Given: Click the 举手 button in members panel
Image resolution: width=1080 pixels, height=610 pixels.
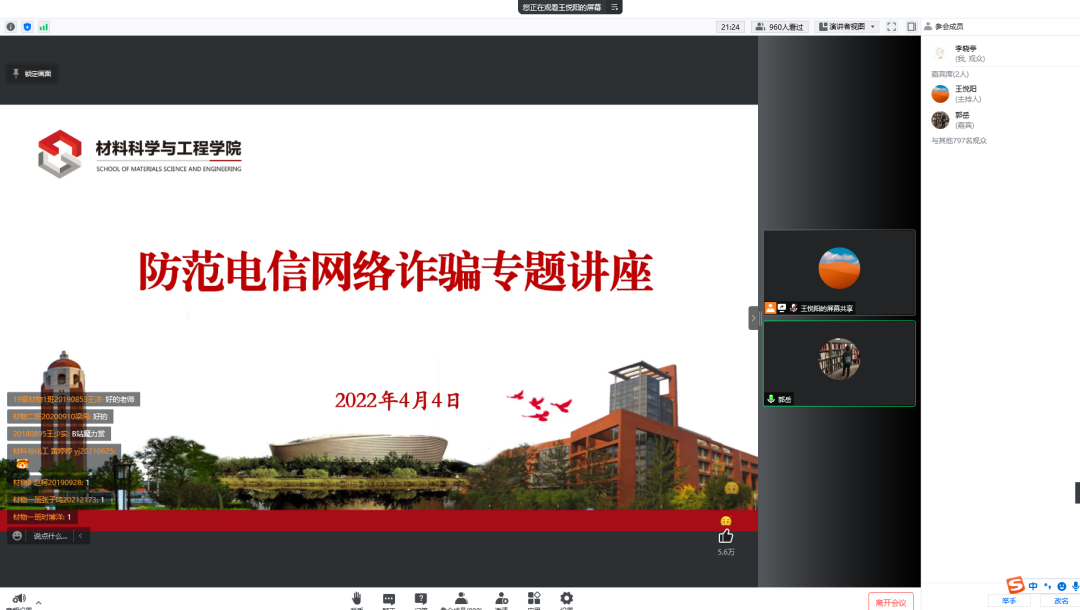Looking at the screenshot, I should coord(1008,601).
